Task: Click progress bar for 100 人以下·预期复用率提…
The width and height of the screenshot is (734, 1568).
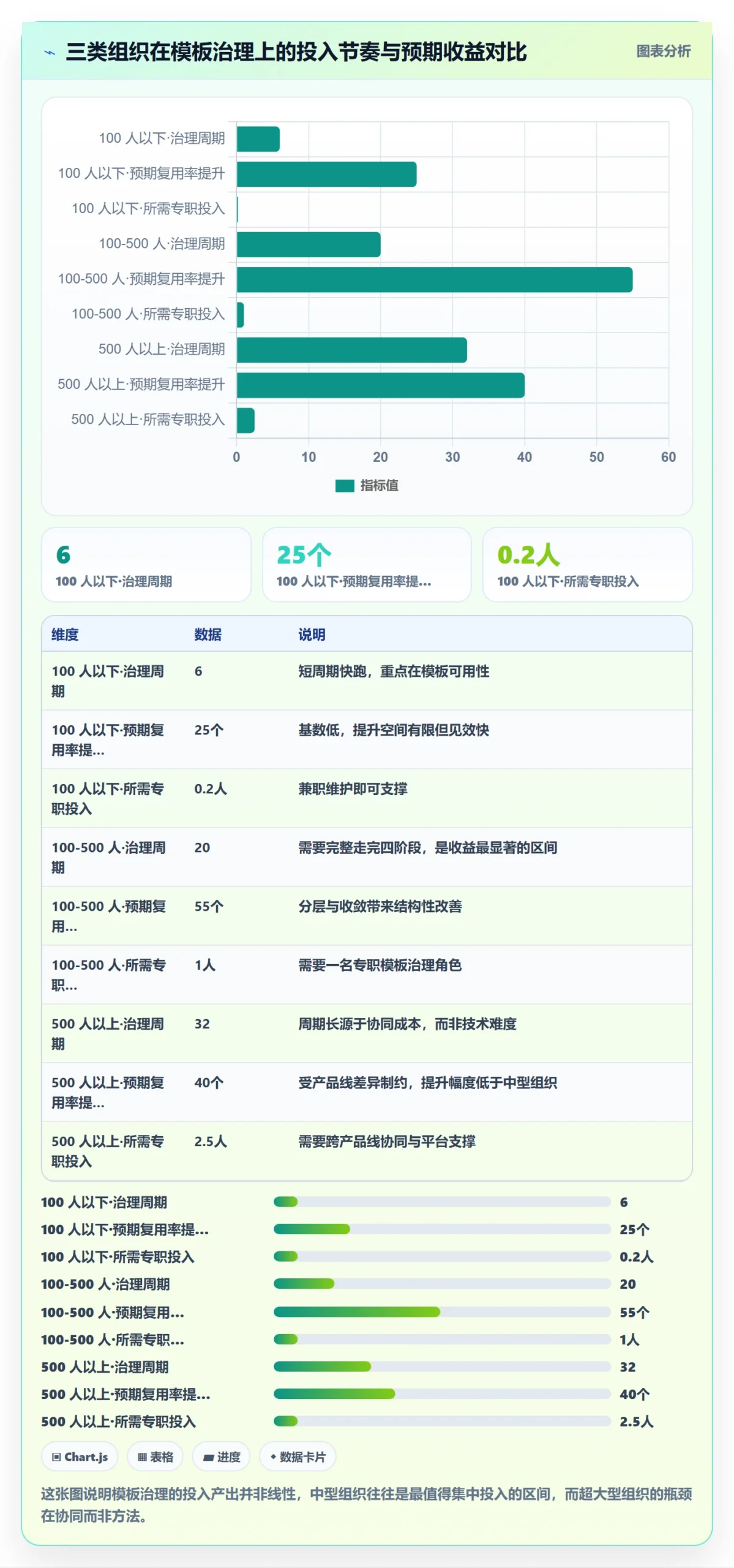Action: click(x=442, y=1229)
